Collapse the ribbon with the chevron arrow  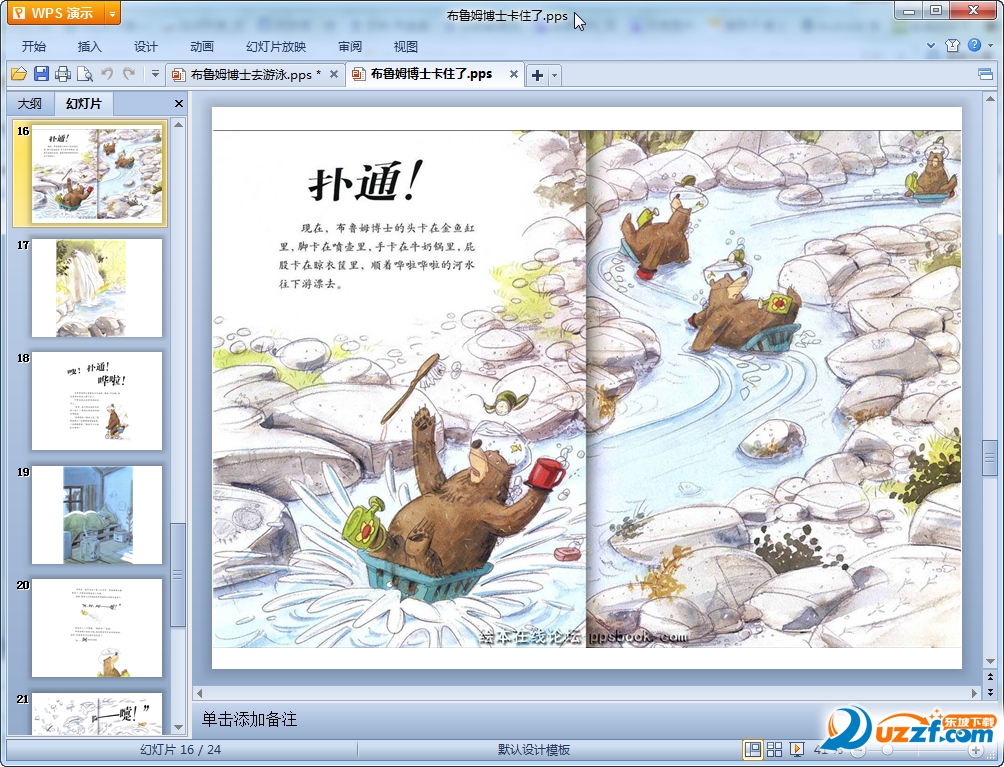click(x=931, y=45)
